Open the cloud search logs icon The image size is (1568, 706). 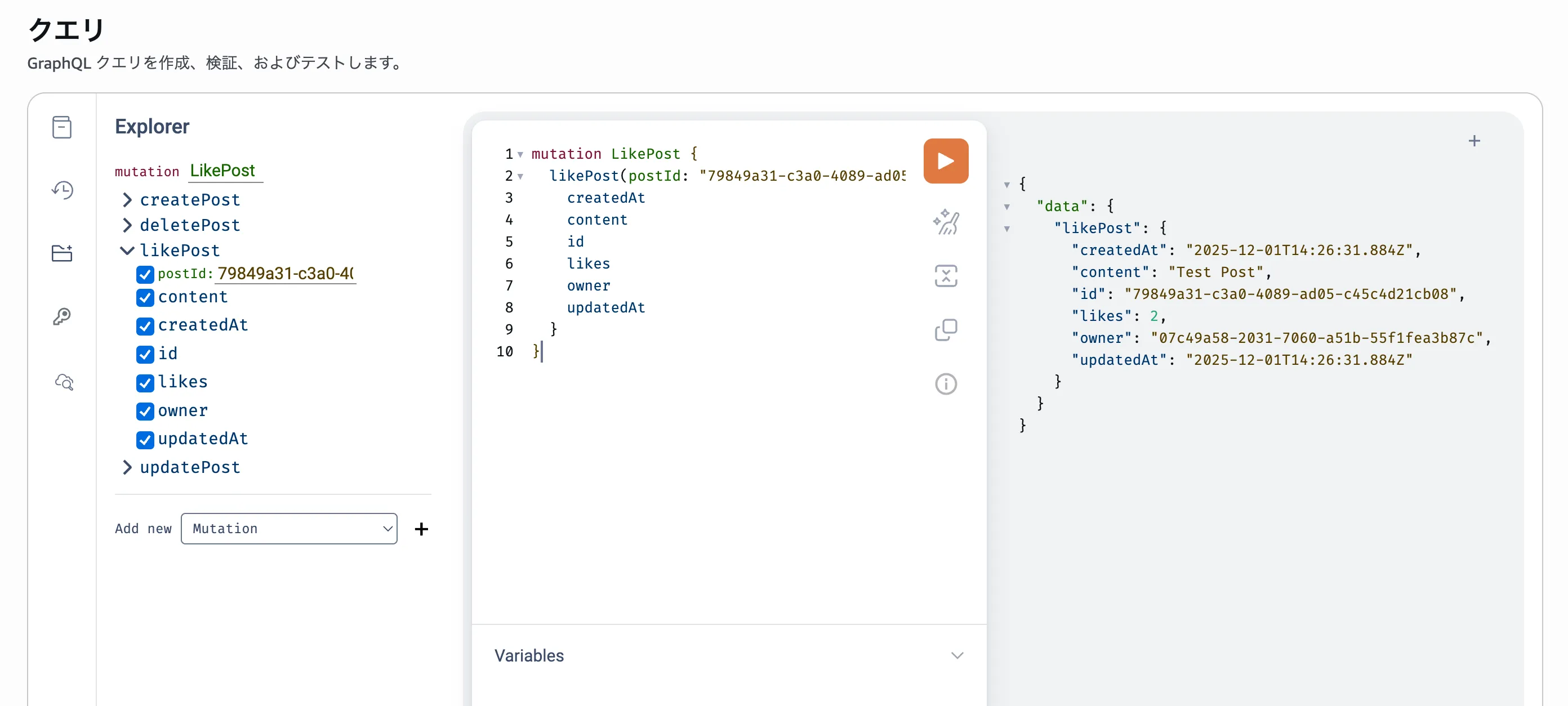[x=63, y=382]
